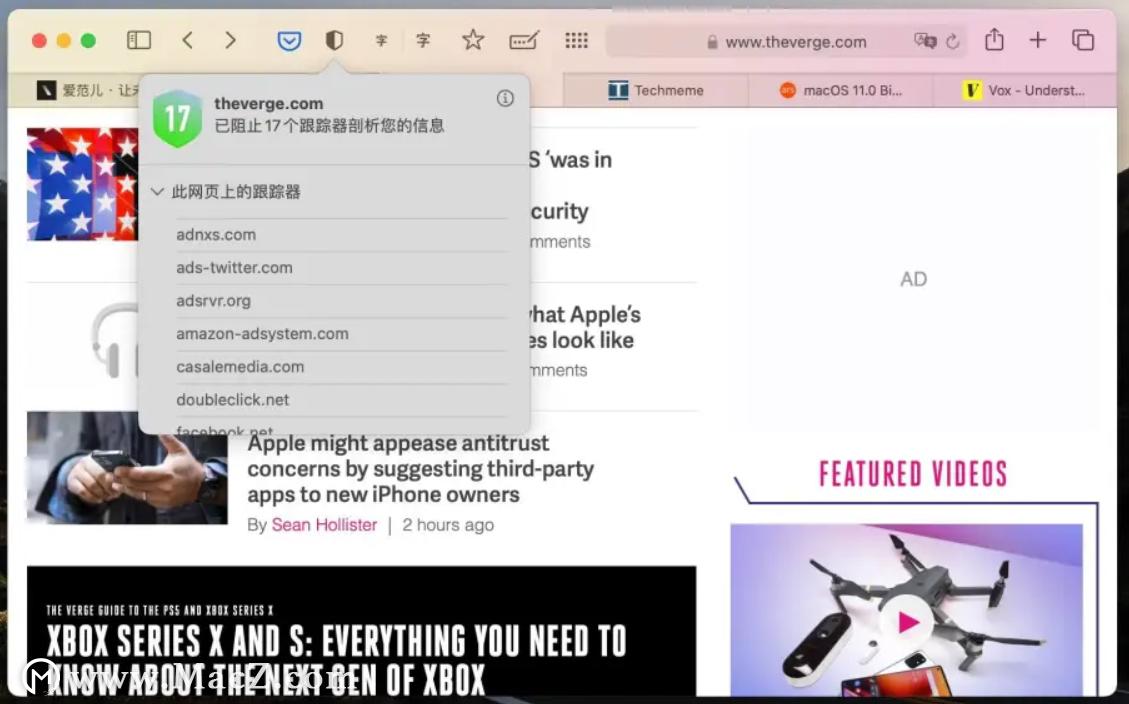Image resolution: width=1129 pixels, height=704 pixels.
Task: Open the grid of dots icon
Action: coord(576,40)
